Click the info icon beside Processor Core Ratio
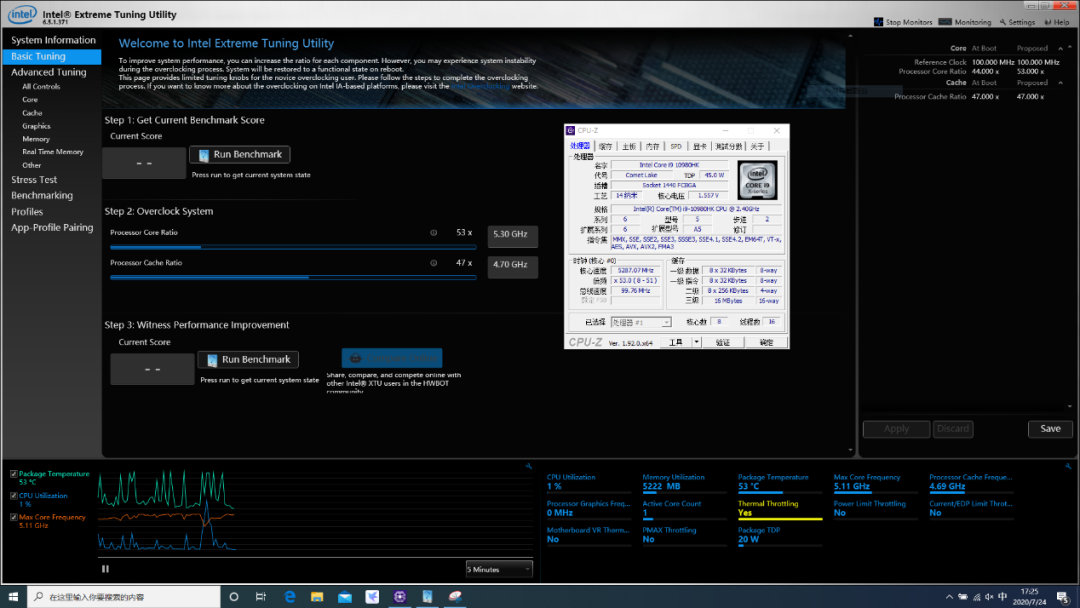Viewport: 1080px width, 608px height. click(x=433, y=232)
